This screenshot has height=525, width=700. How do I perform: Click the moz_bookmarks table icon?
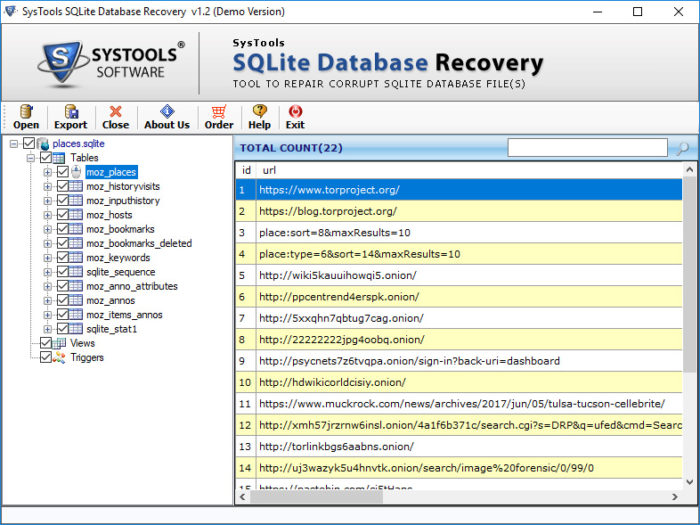(75, 229)
